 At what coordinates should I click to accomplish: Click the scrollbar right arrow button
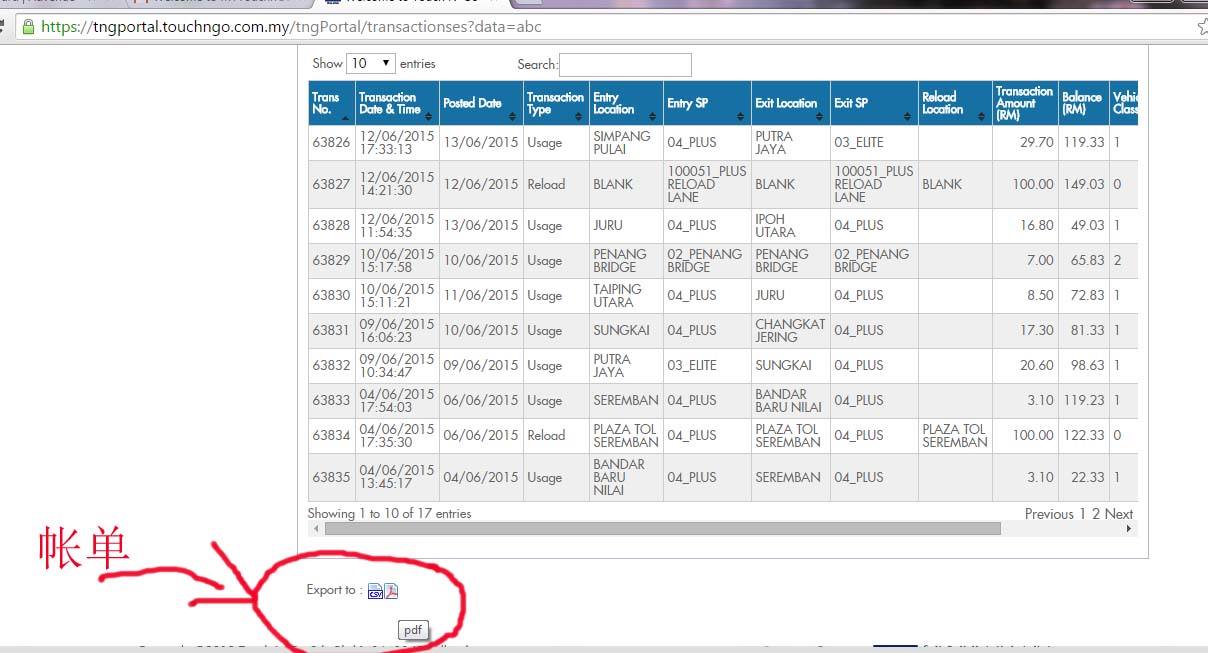[x=1129, y=528]
